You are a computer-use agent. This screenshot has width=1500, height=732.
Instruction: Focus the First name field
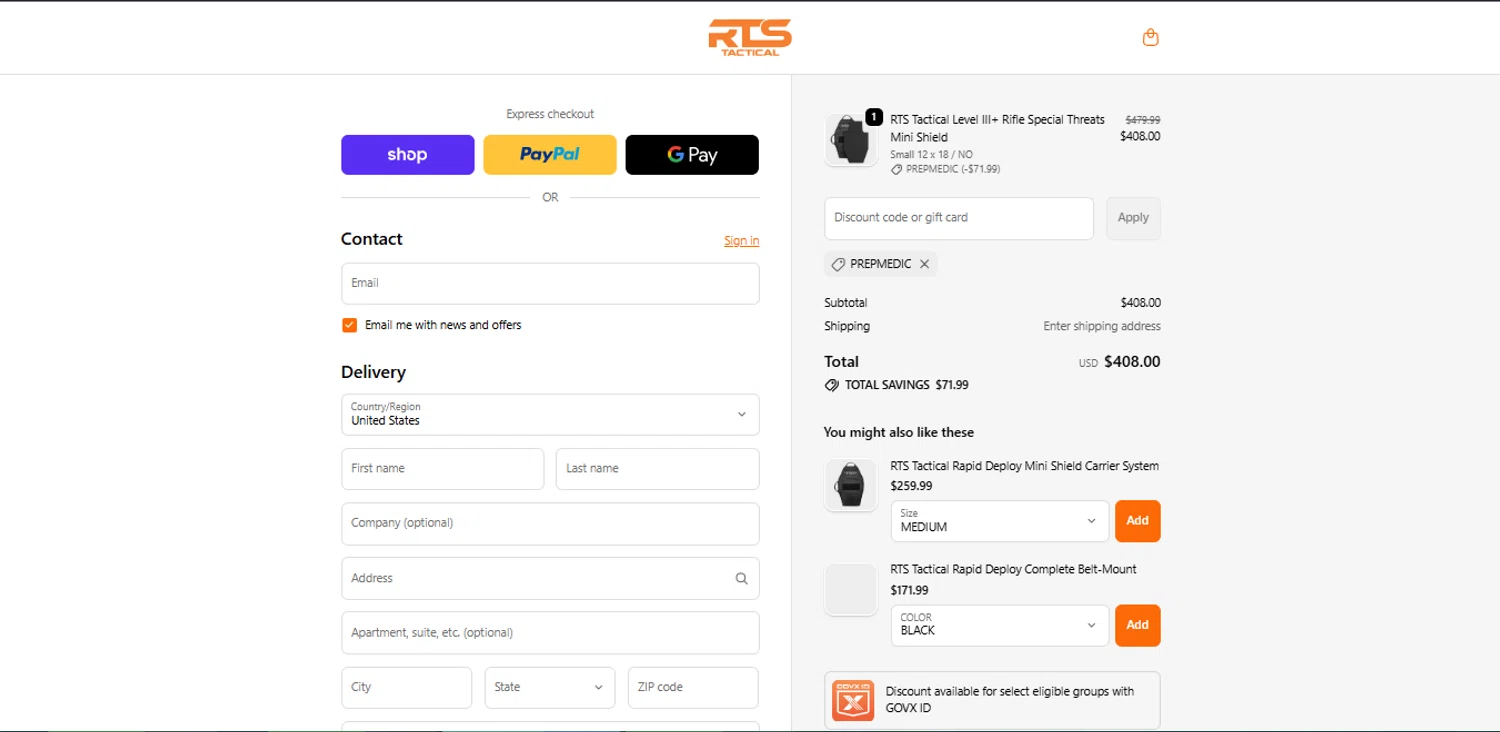pyautogui.click(x=443, y=469)
